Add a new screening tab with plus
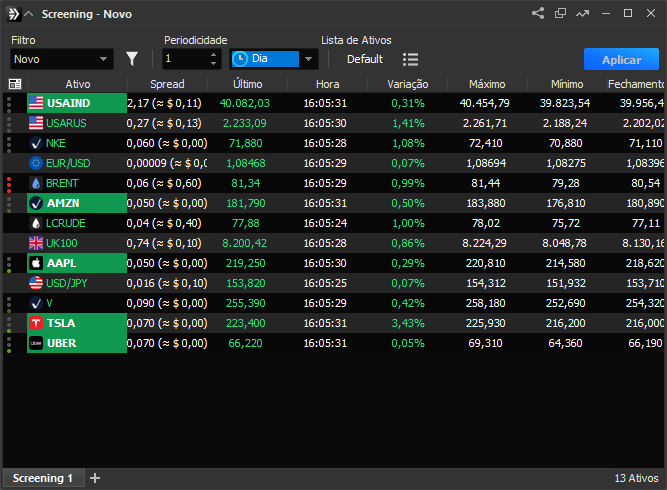Image resolution: width=667 pixels, height=490 pixels. [x=95, y=478]
